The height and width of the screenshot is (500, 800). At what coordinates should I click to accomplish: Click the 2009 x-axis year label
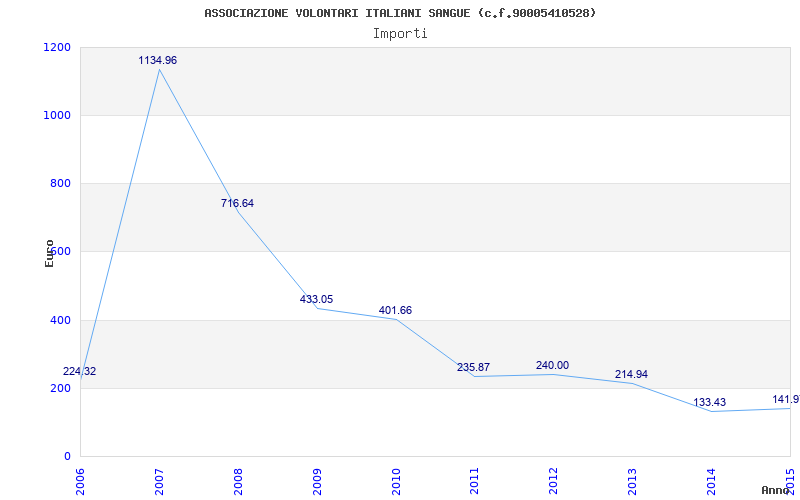(317, 481)
